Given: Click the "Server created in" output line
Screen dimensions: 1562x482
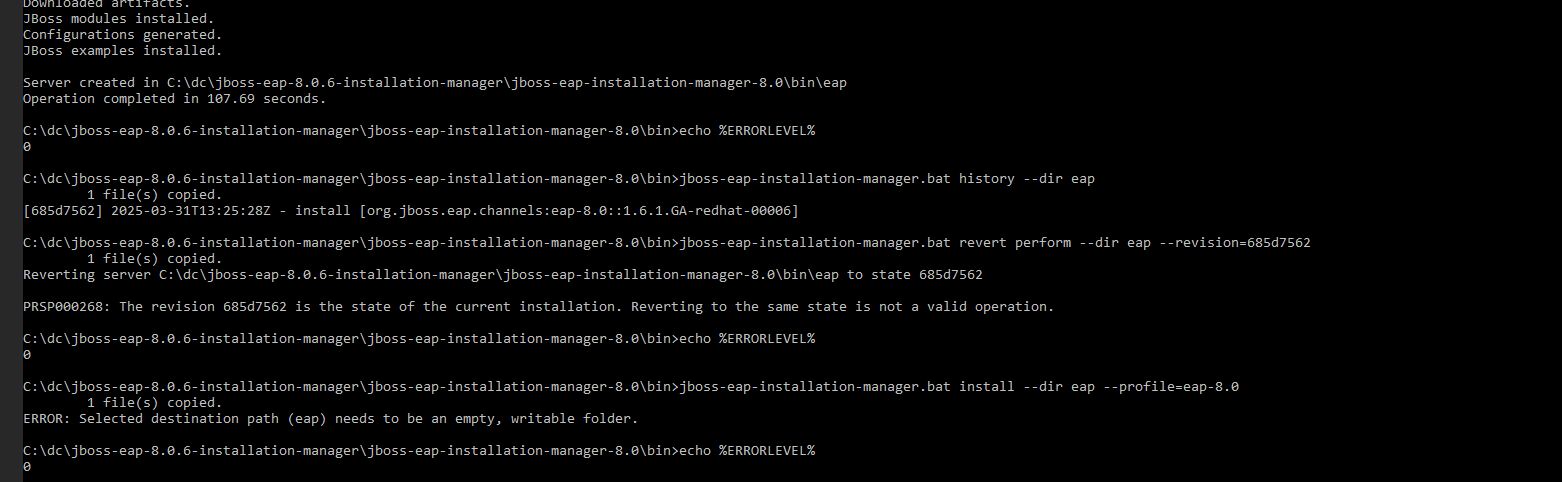Looking at the screenshot, I should coord(434,83).
